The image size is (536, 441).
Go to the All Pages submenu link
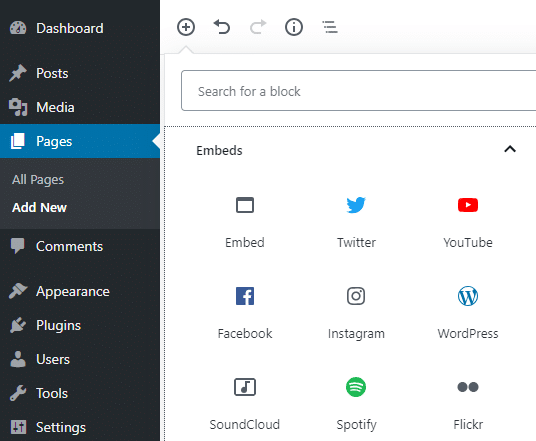tap(38, 180)
